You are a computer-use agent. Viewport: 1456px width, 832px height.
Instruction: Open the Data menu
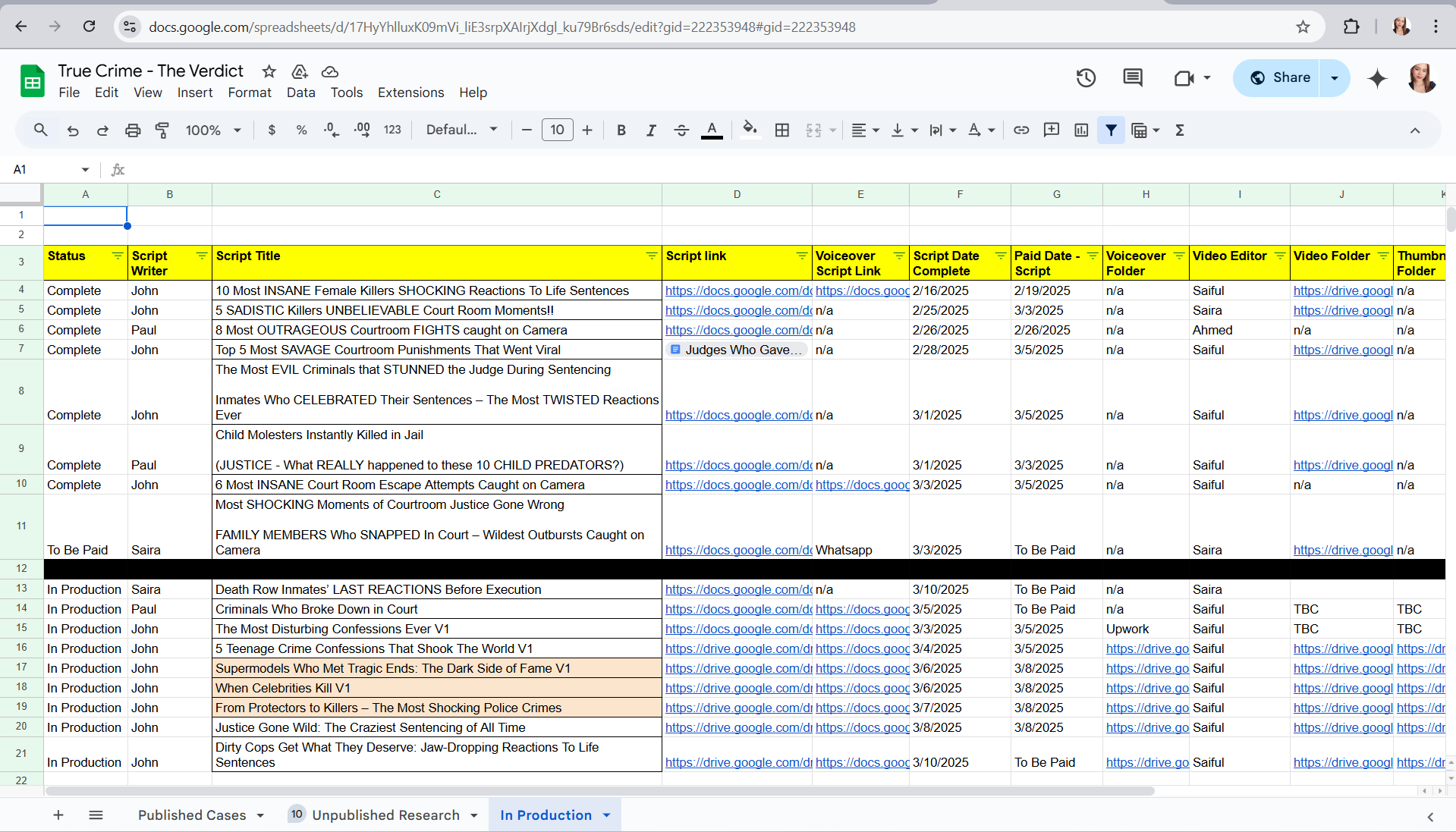[x=300, y=93]
